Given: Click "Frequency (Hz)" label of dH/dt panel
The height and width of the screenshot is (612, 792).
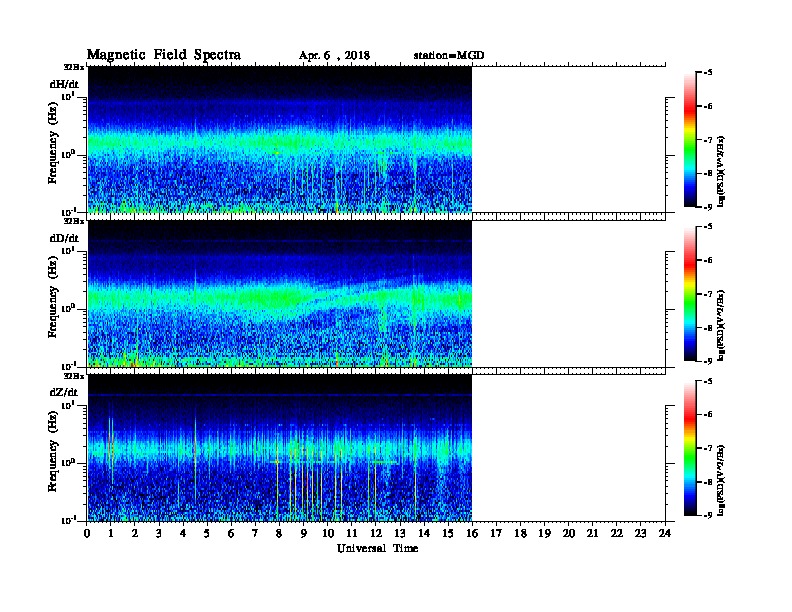Looking at the screenshot, I should 53,143.
